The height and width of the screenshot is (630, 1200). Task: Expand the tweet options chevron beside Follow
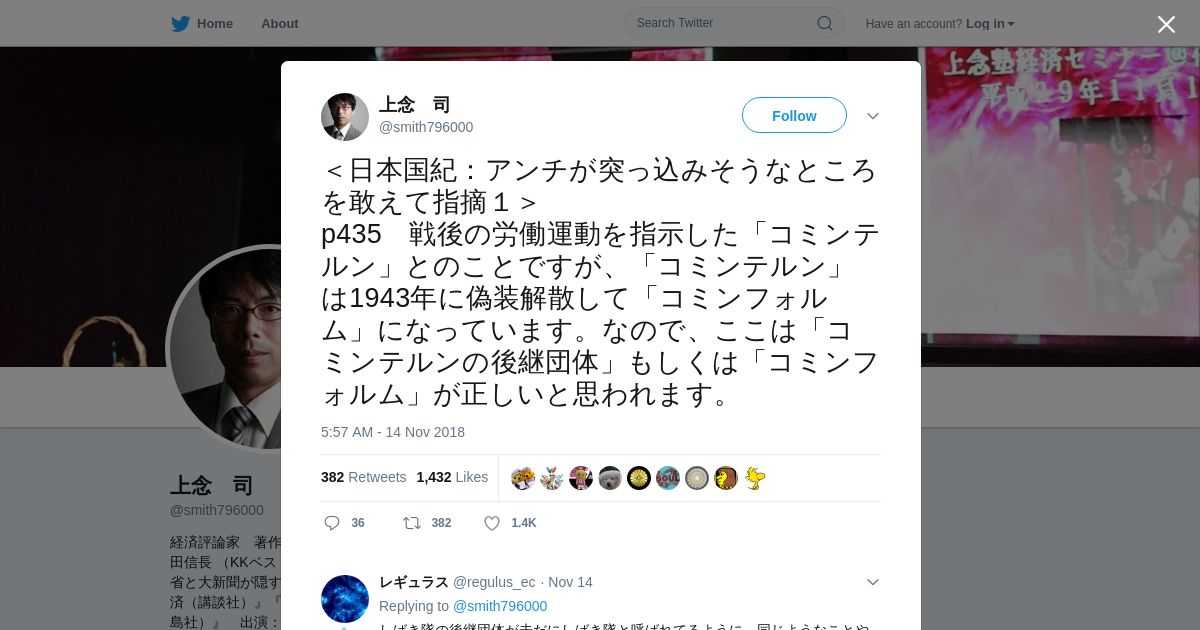(873, 116)
